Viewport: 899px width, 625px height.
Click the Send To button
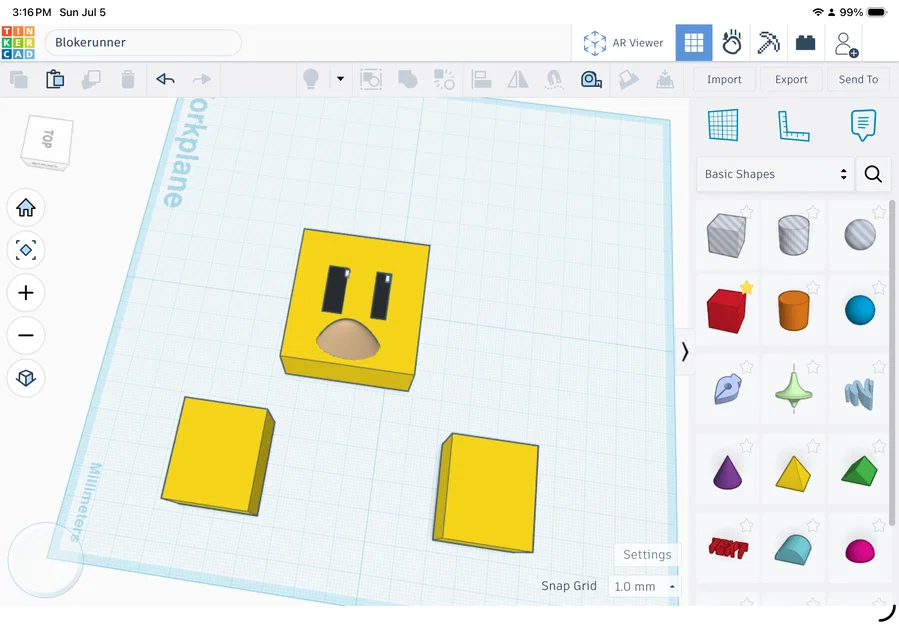pyautogui.click(x=858, y=79)
